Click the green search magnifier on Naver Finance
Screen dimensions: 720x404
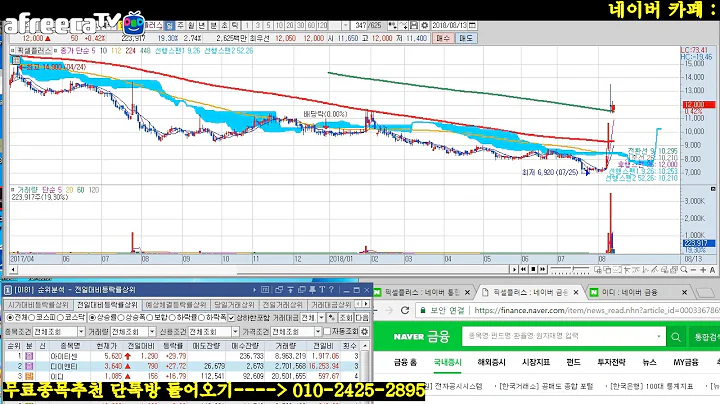676,337
